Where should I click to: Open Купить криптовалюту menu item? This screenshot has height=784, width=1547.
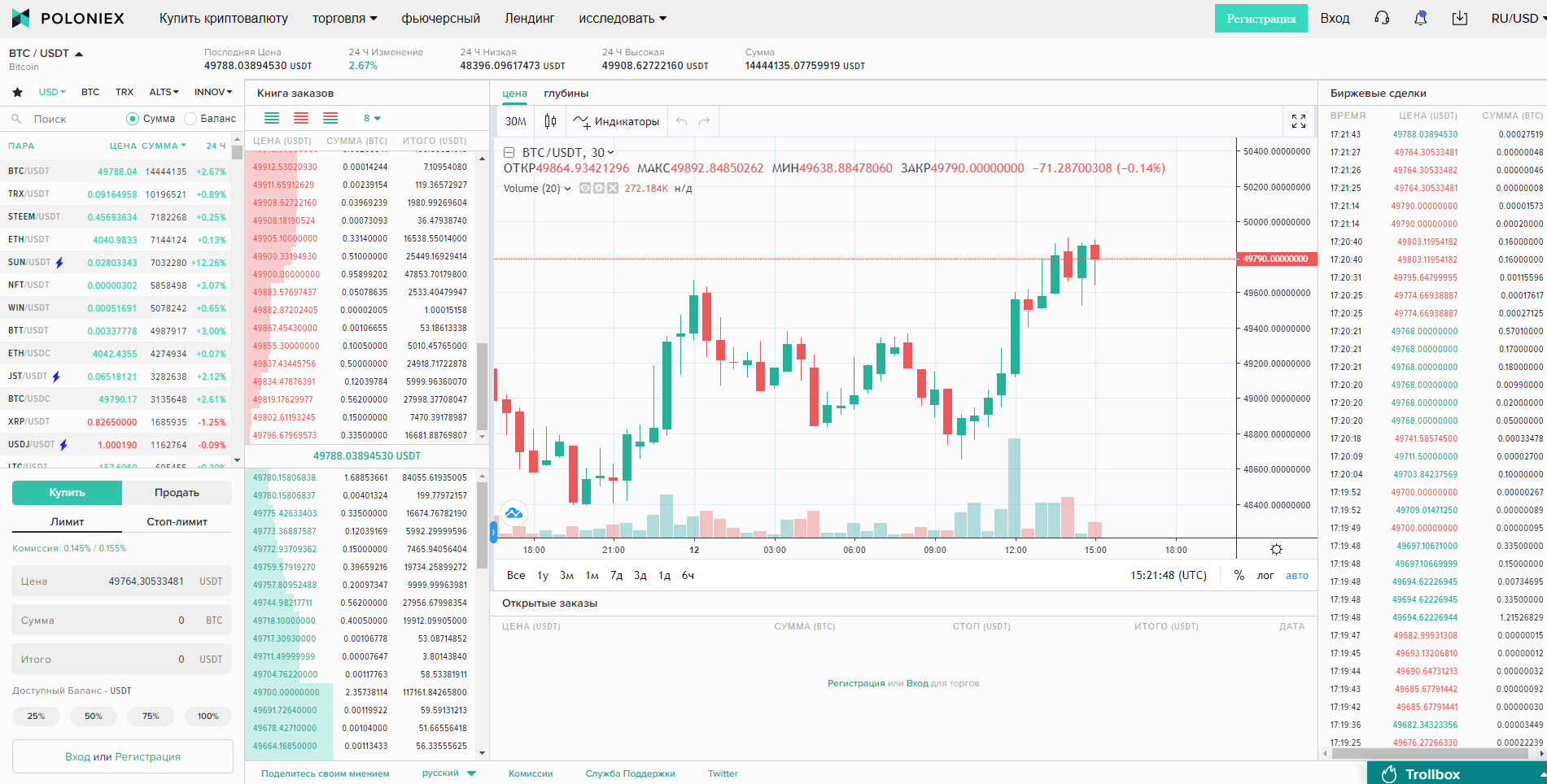(224, 18)
